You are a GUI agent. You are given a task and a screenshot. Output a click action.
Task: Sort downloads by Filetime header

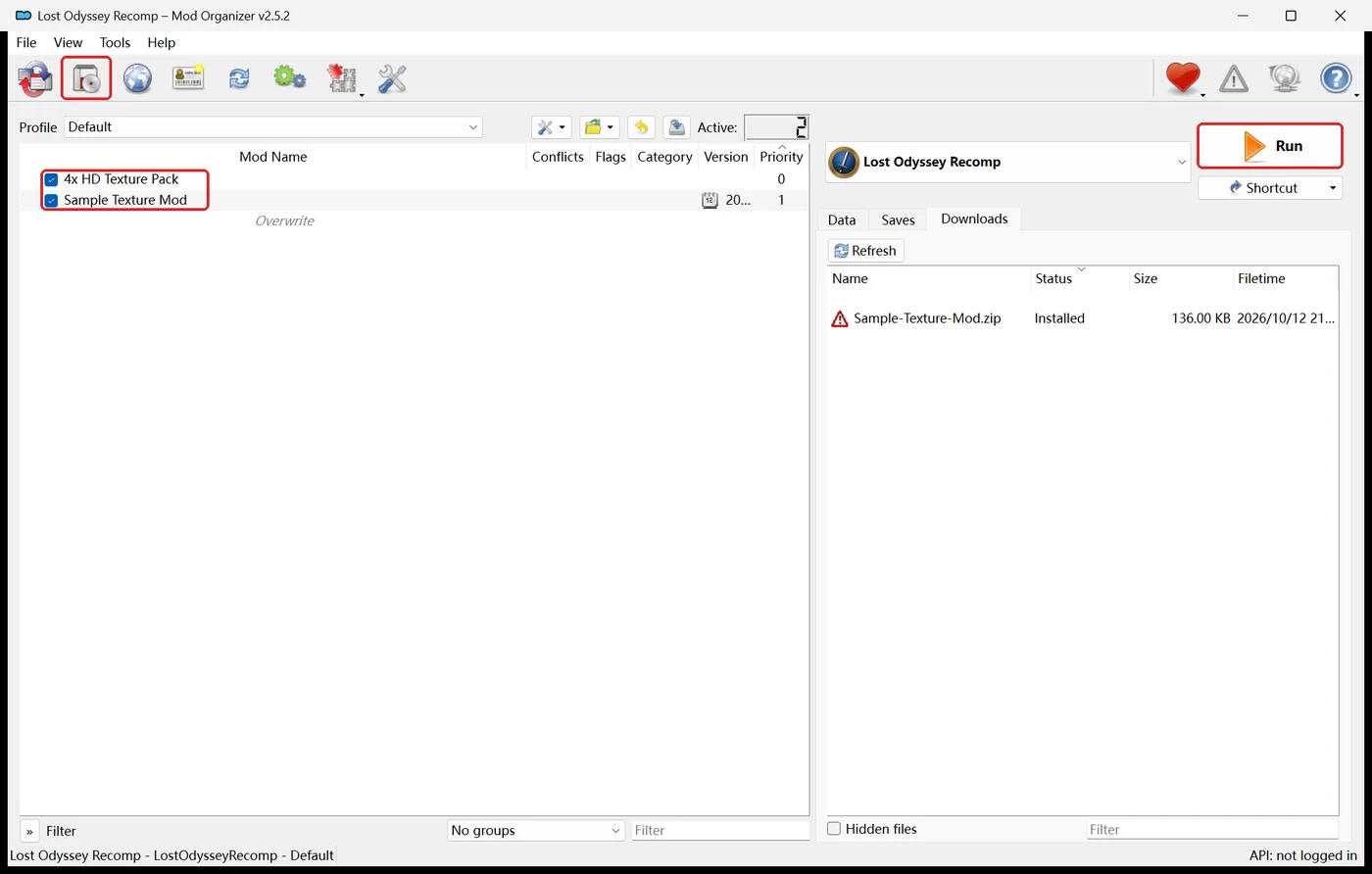coord(1286,279)
